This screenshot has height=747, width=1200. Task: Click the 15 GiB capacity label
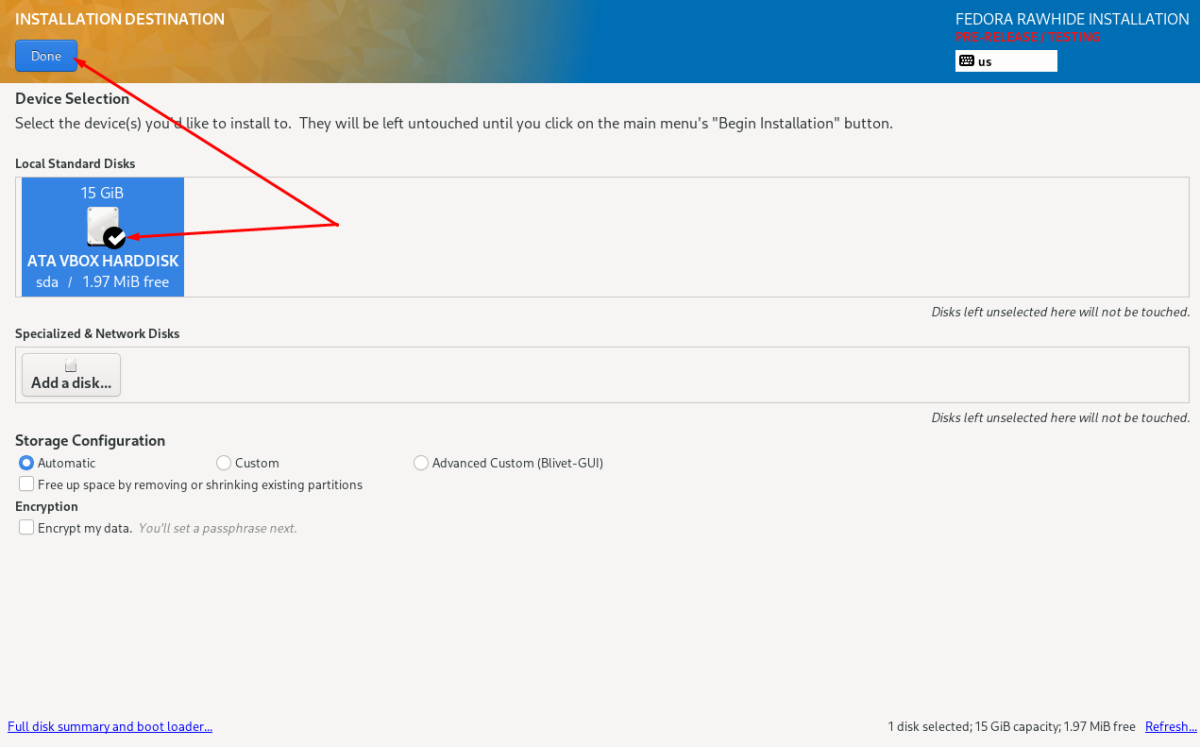(x=103, y=192)
